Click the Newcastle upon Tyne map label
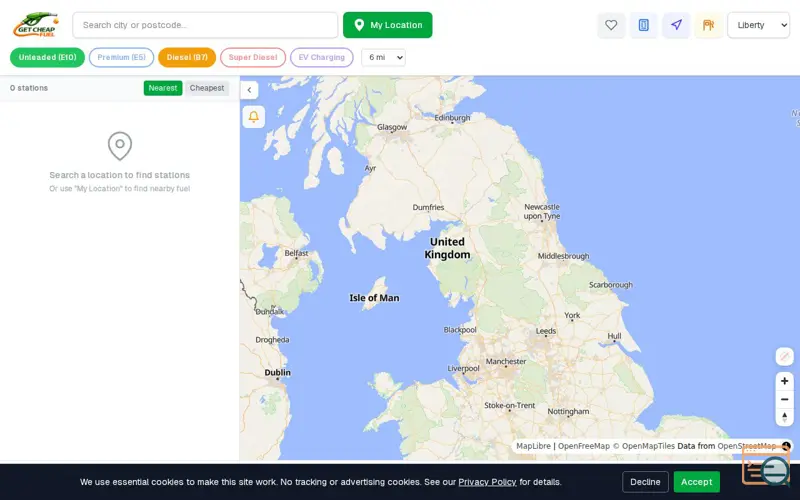 (542, 211)
